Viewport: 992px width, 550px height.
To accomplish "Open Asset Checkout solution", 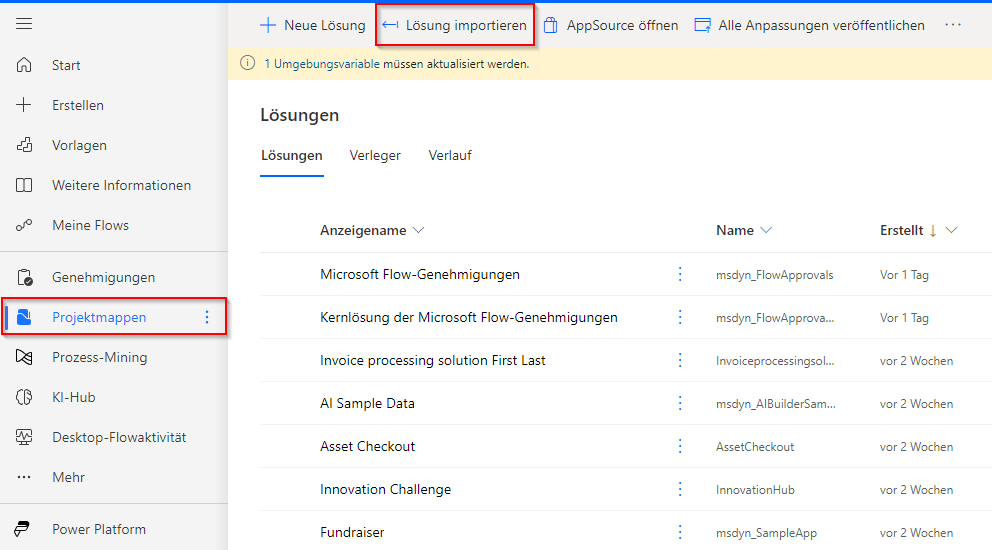I will (x=368, y=446).
